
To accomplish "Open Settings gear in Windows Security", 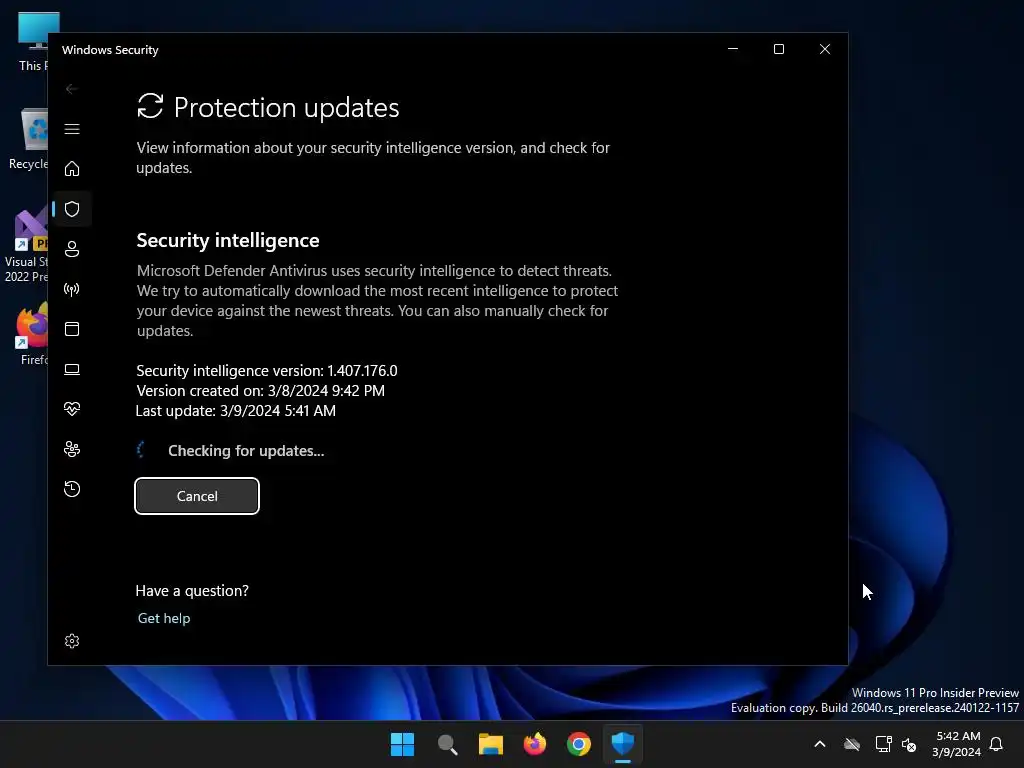I will [72, 641].
